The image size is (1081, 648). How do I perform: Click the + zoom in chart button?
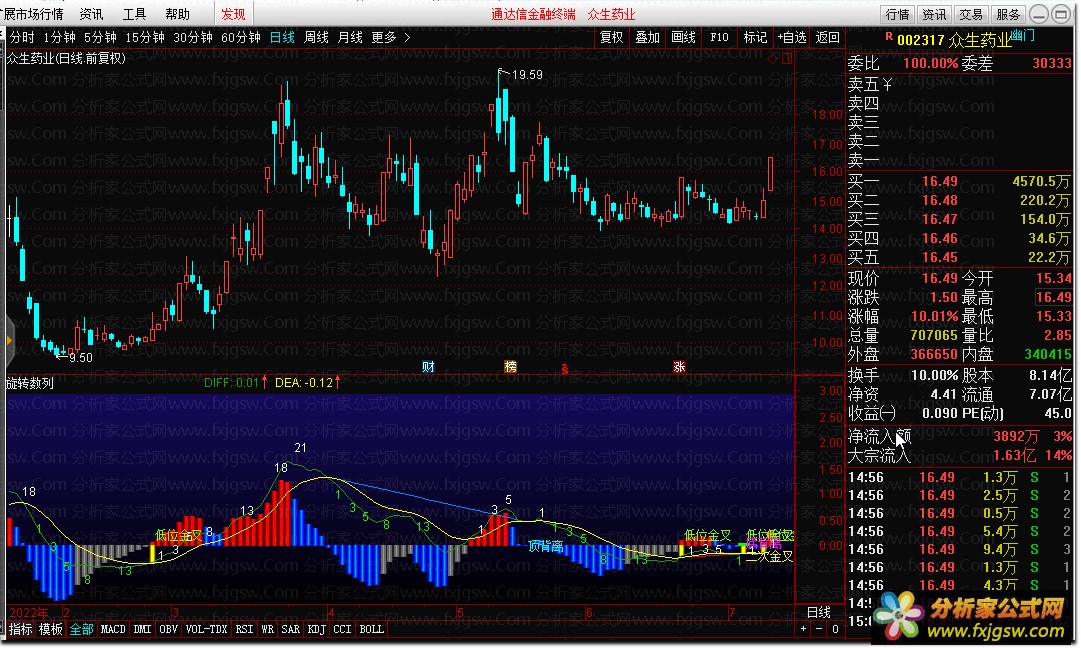coord(803,629)
